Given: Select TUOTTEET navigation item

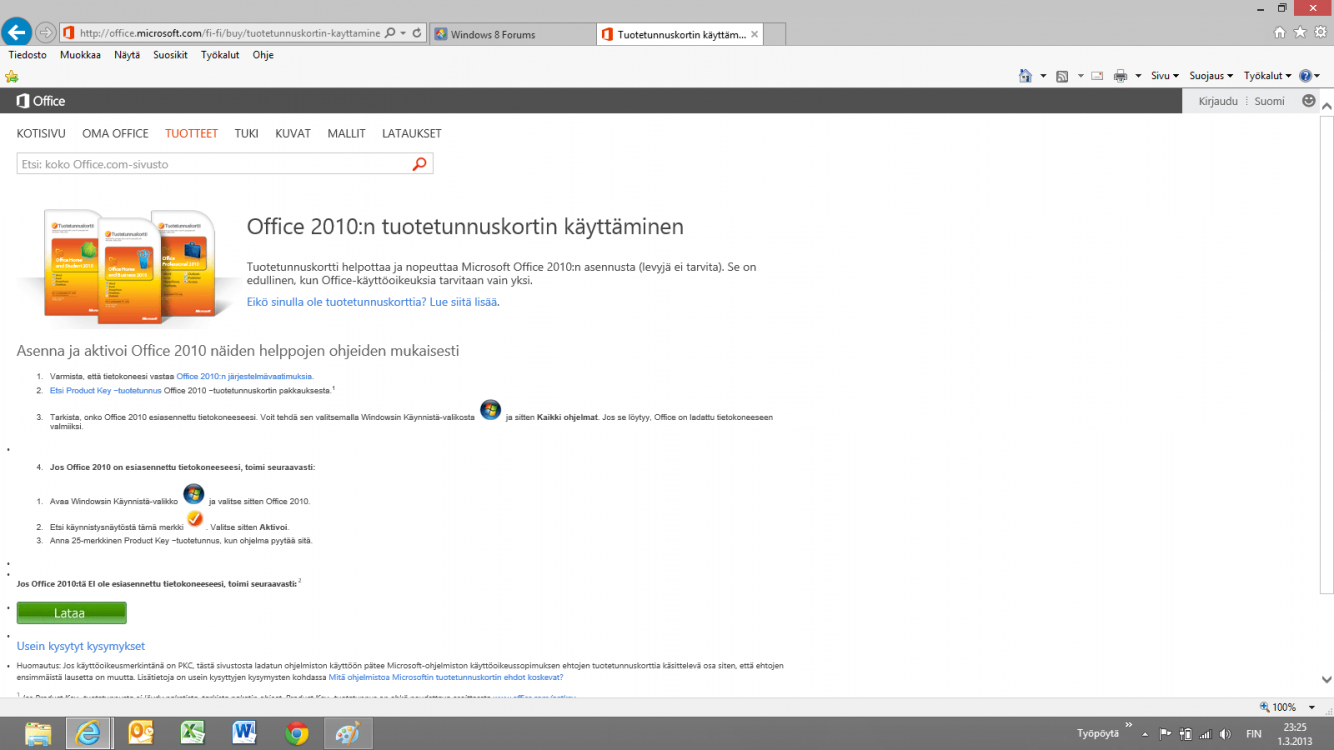Looking at the screenshot, I should [x=191, y=133].
